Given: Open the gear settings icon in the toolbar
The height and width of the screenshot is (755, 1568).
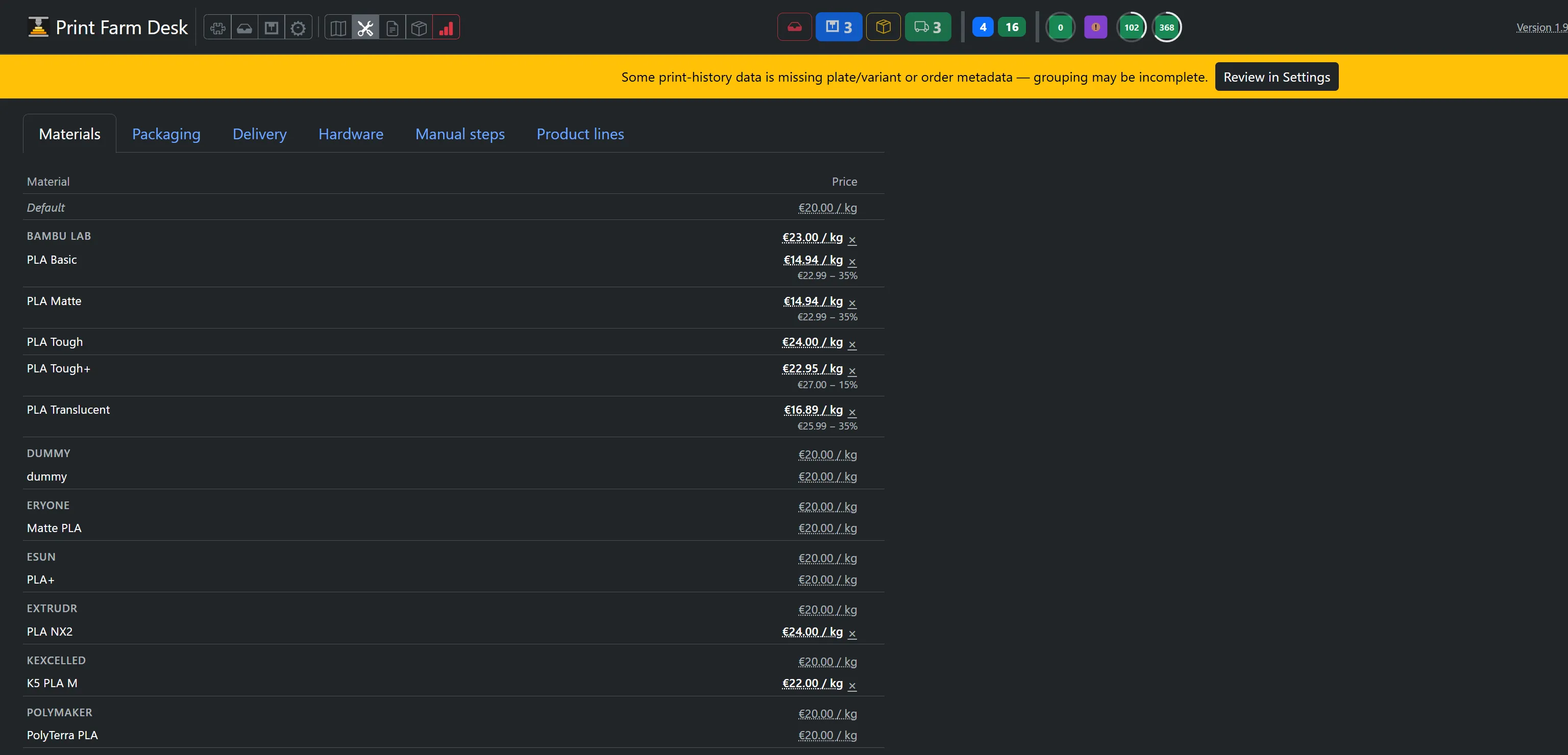Looking at the screenshot, I should click(x=298, y=28).
